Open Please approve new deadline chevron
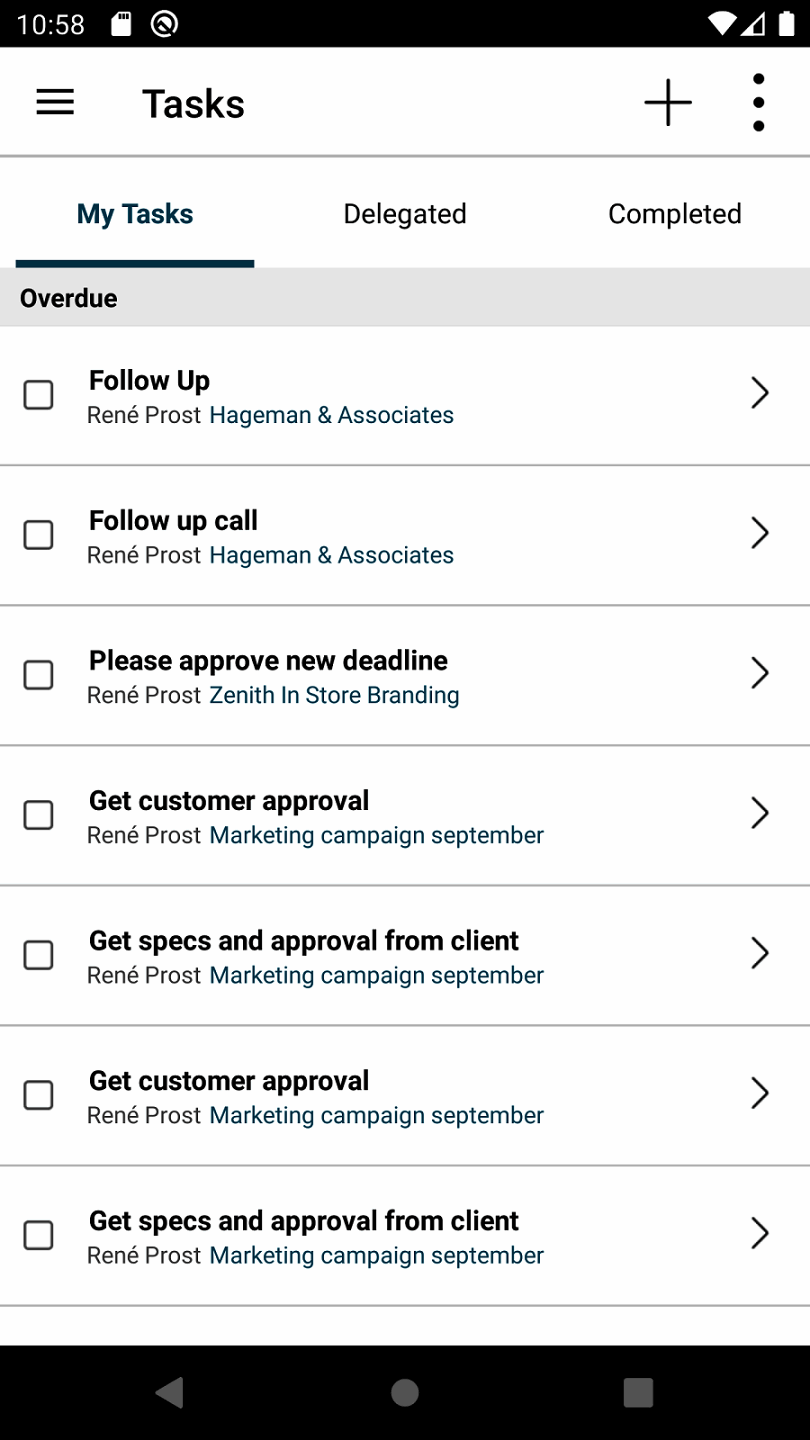This screenshot has height=1440, width=810. click(x=760, y=674)
